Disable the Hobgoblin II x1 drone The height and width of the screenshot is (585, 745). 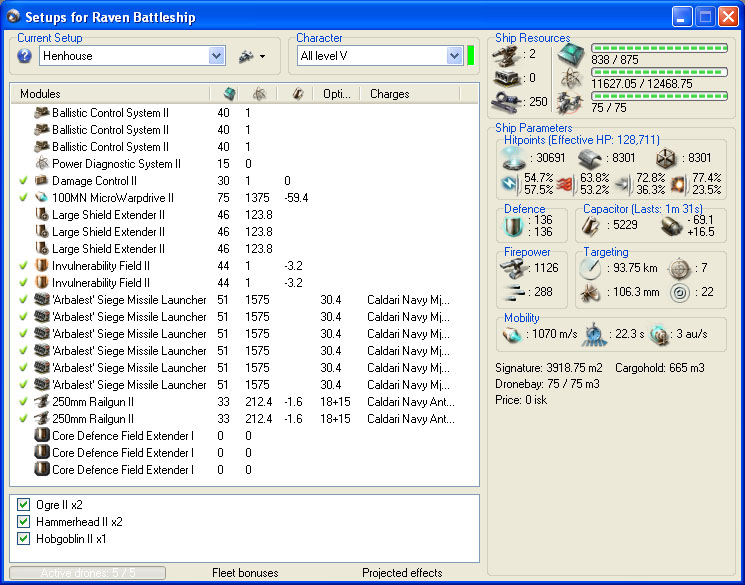24,539
